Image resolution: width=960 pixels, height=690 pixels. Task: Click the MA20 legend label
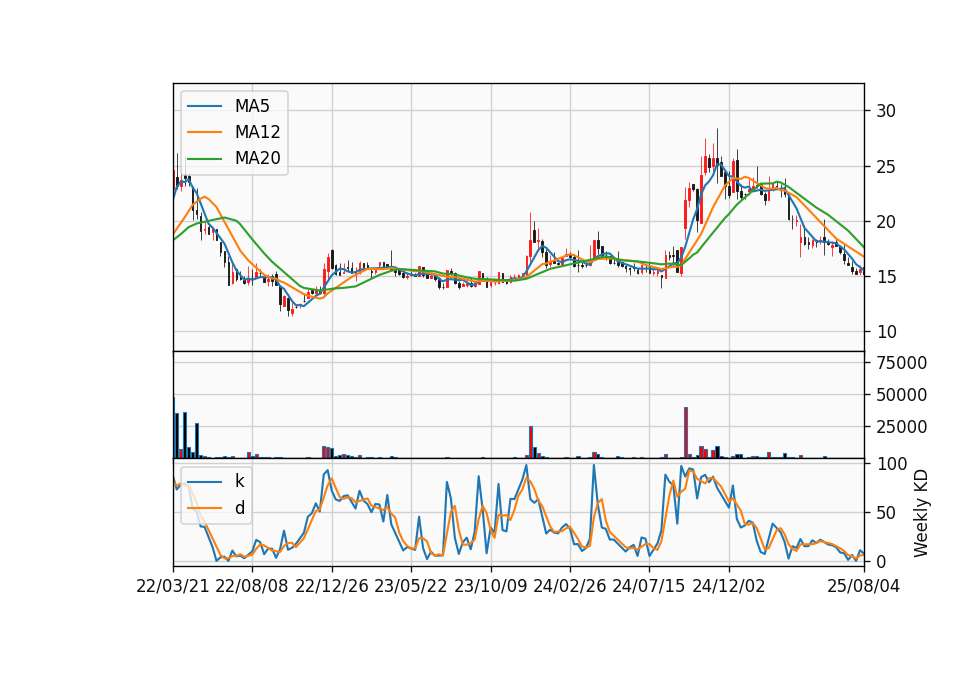pos(257,158)
